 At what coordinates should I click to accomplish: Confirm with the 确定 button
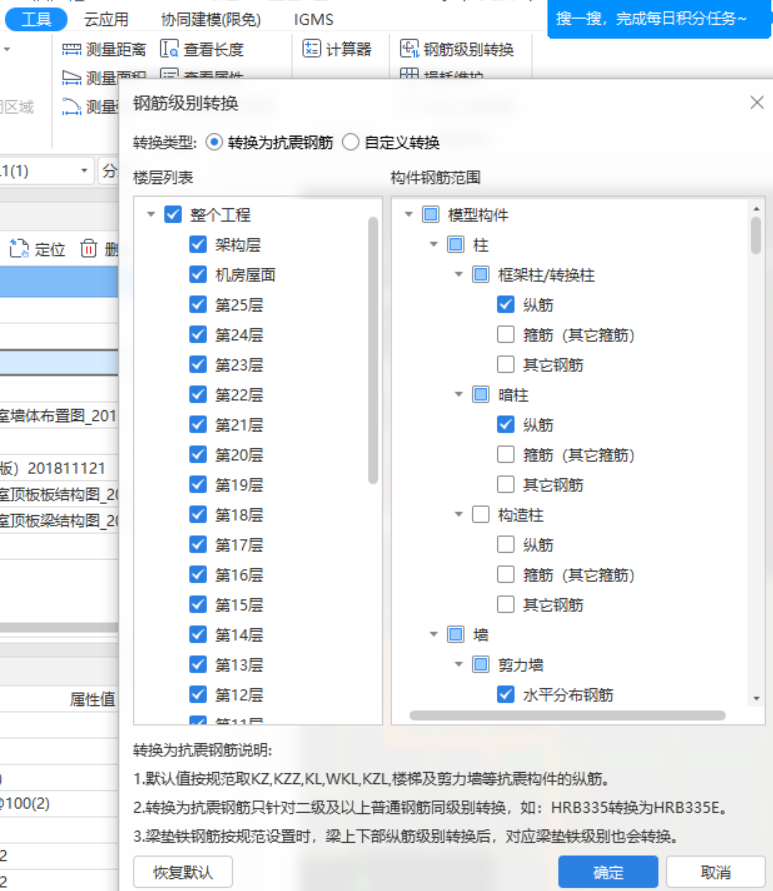tap(608, 872)
